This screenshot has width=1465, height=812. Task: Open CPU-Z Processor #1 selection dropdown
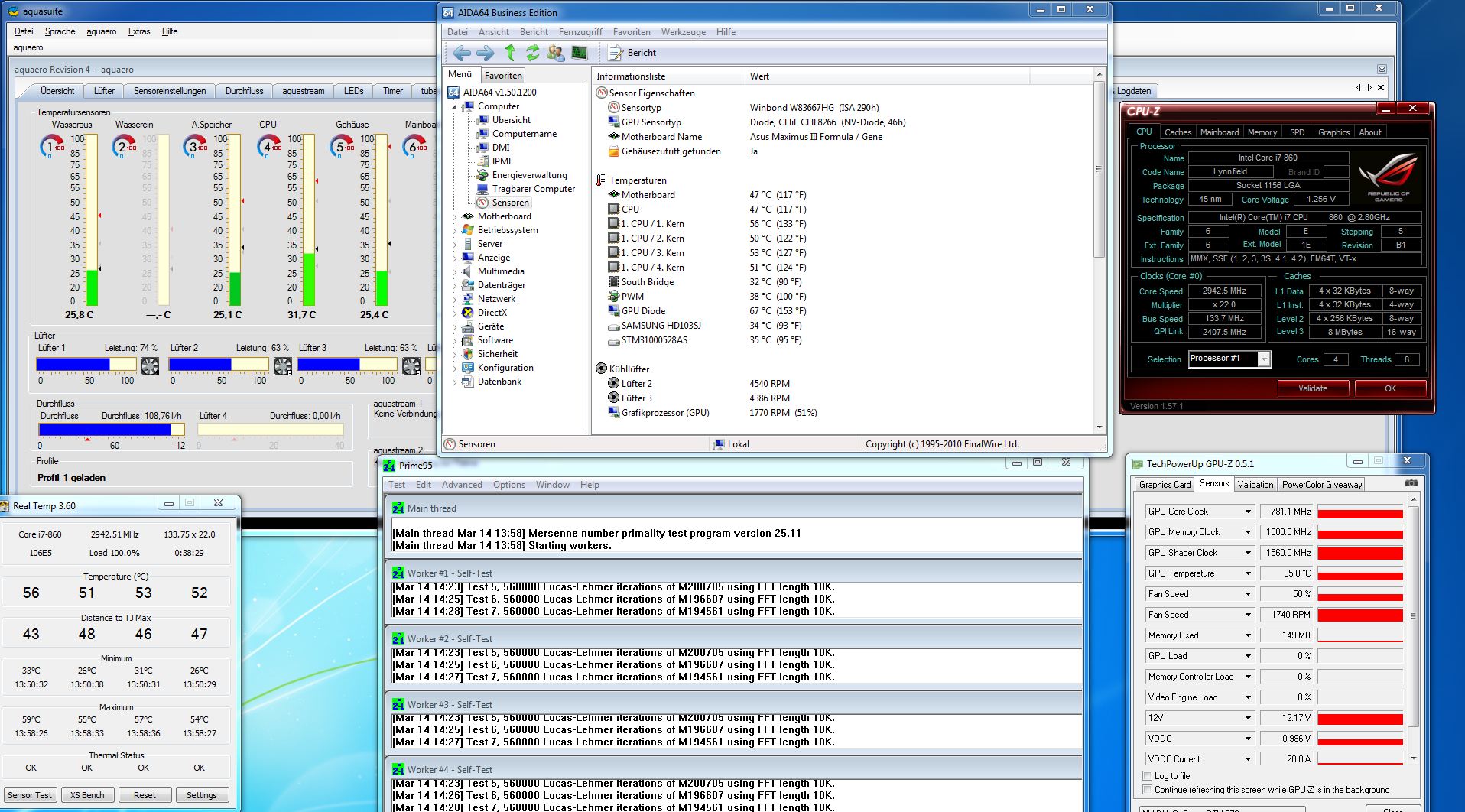coord(1264,359)
